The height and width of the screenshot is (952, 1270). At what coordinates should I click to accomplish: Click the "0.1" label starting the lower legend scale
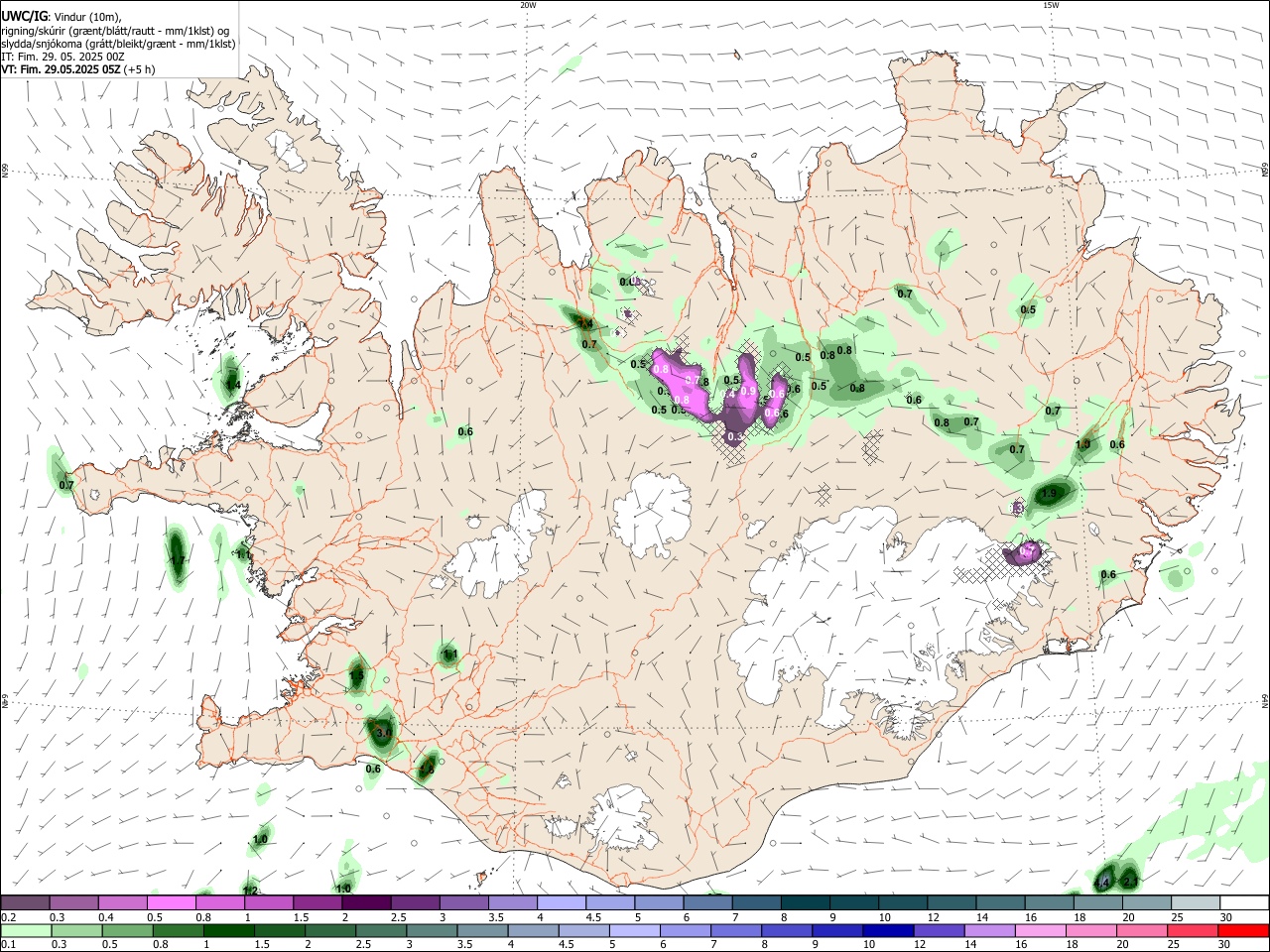8,945
